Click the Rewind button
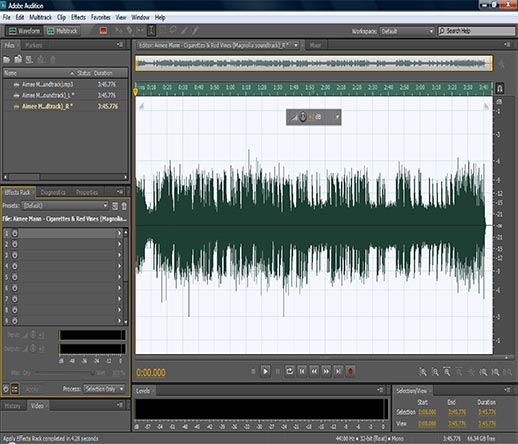The height and width of the screenshot is (444, 518). click(x=314, y=371)
